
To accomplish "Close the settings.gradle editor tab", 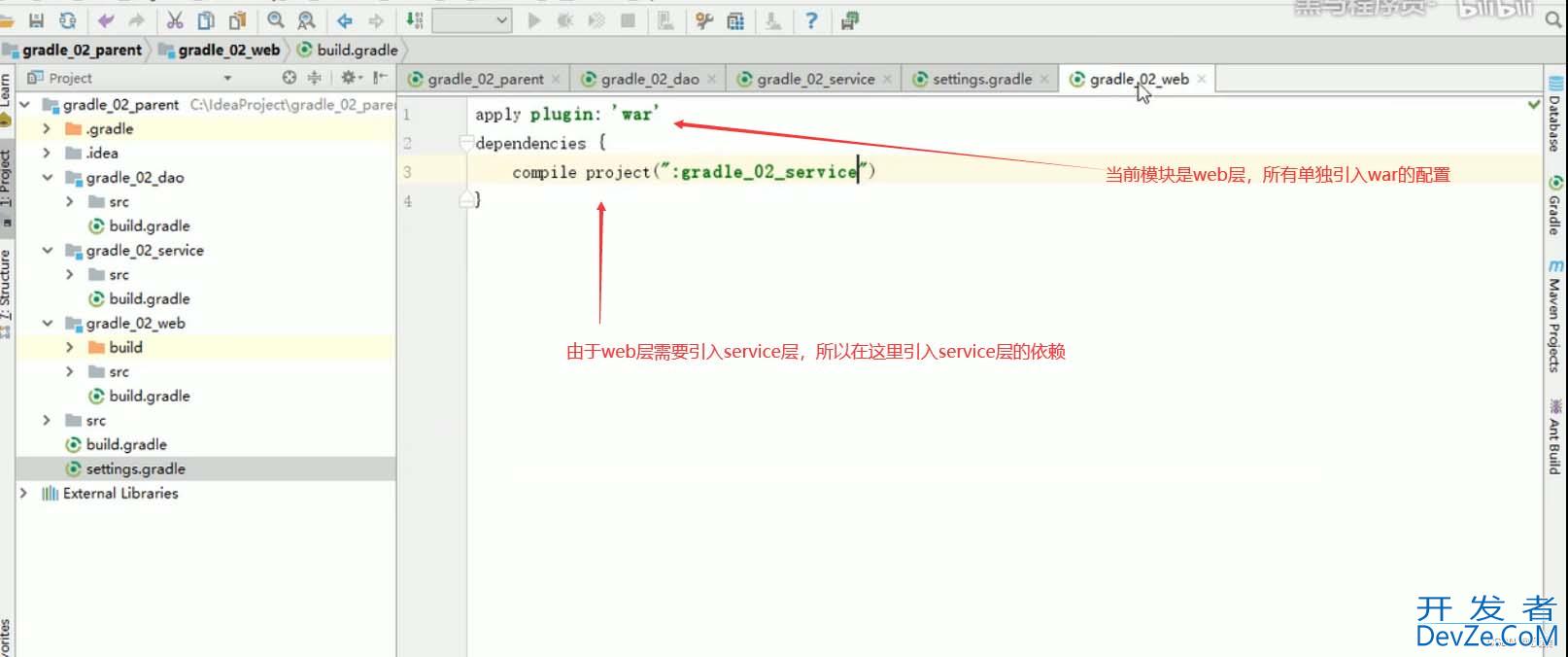I will click(1044, 79).
